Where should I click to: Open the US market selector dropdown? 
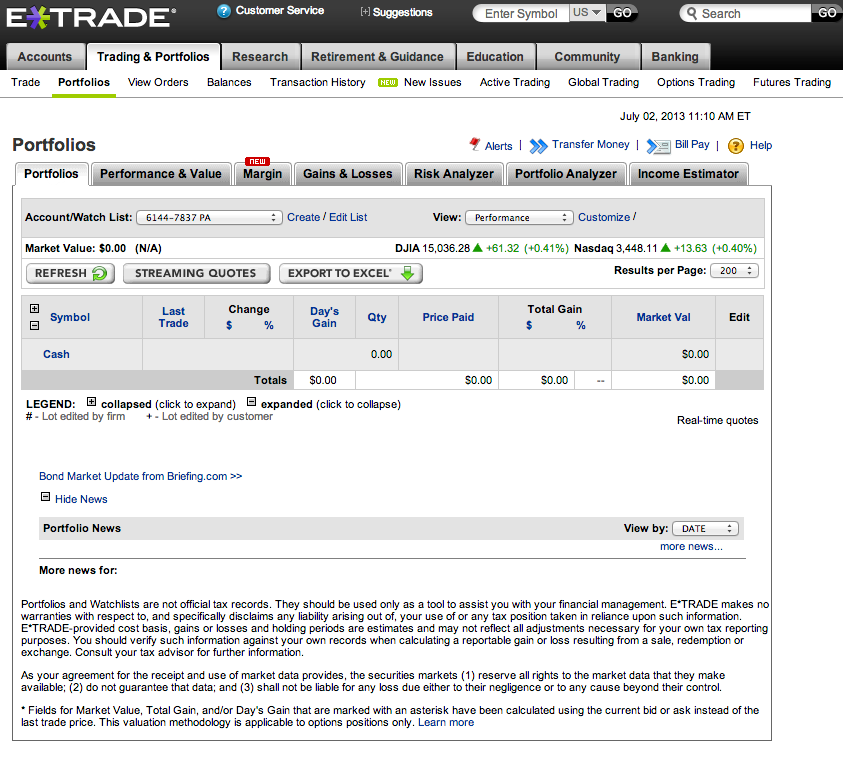point(587,13)
